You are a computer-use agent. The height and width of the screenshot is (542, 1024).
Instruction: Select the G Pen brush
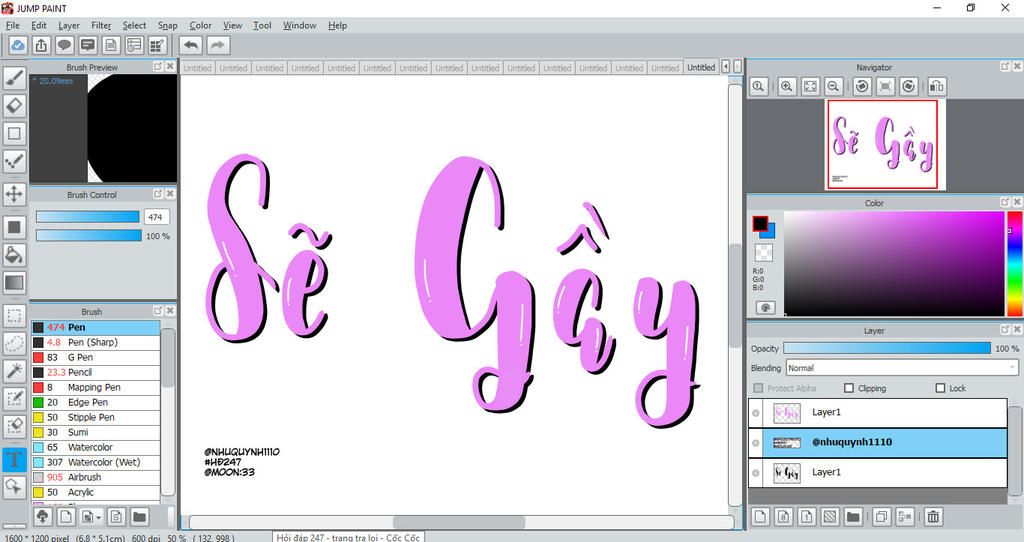(95, 357)
